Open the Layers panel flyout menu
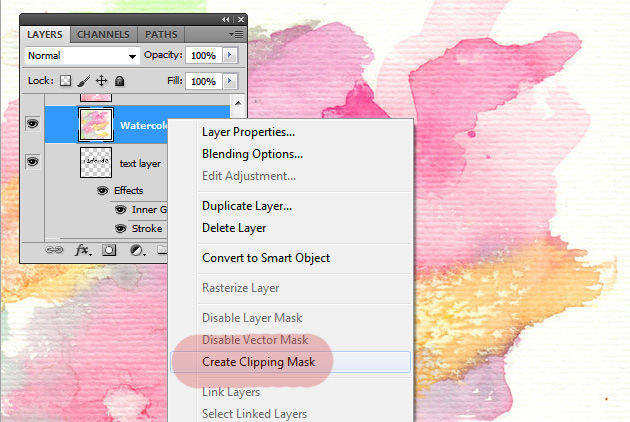Image resolution: width=630 pixels, height=422 pixels. click(236, 35)
